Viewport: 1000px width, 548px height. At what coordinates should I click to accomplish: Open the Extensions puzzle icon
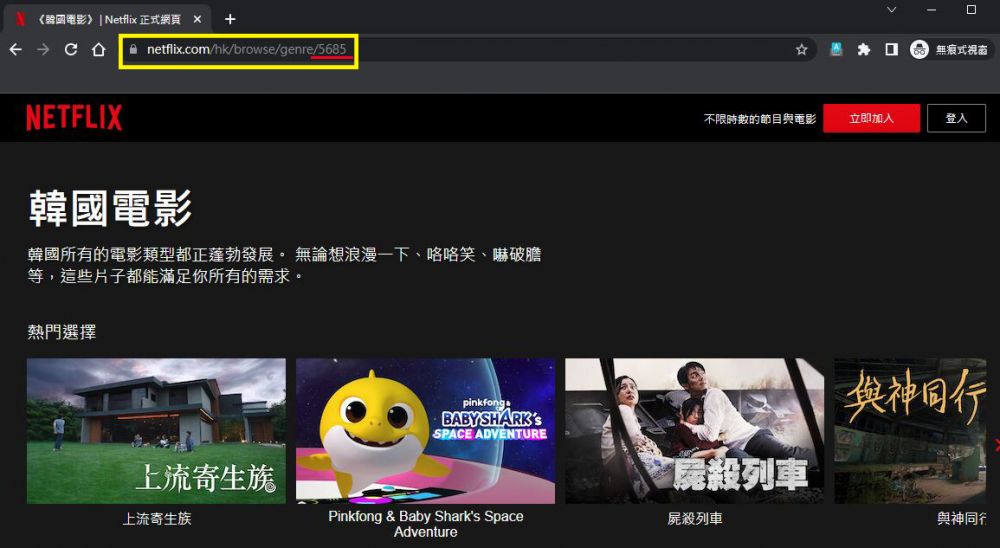pos(864,49)
